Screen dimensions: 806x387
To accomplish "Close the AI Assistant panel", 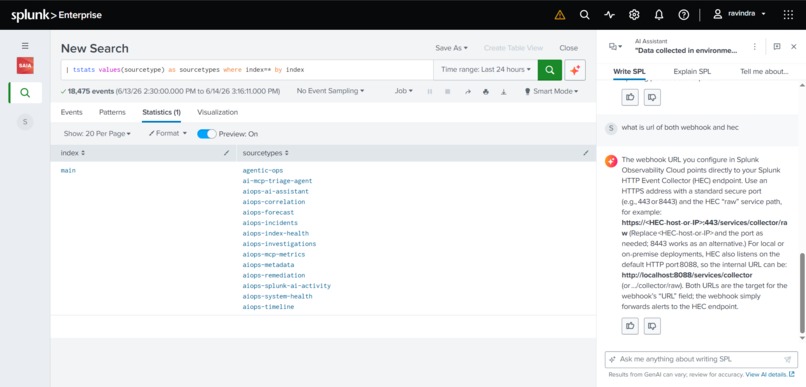I will pyautogui.click(x=794, y=46).
